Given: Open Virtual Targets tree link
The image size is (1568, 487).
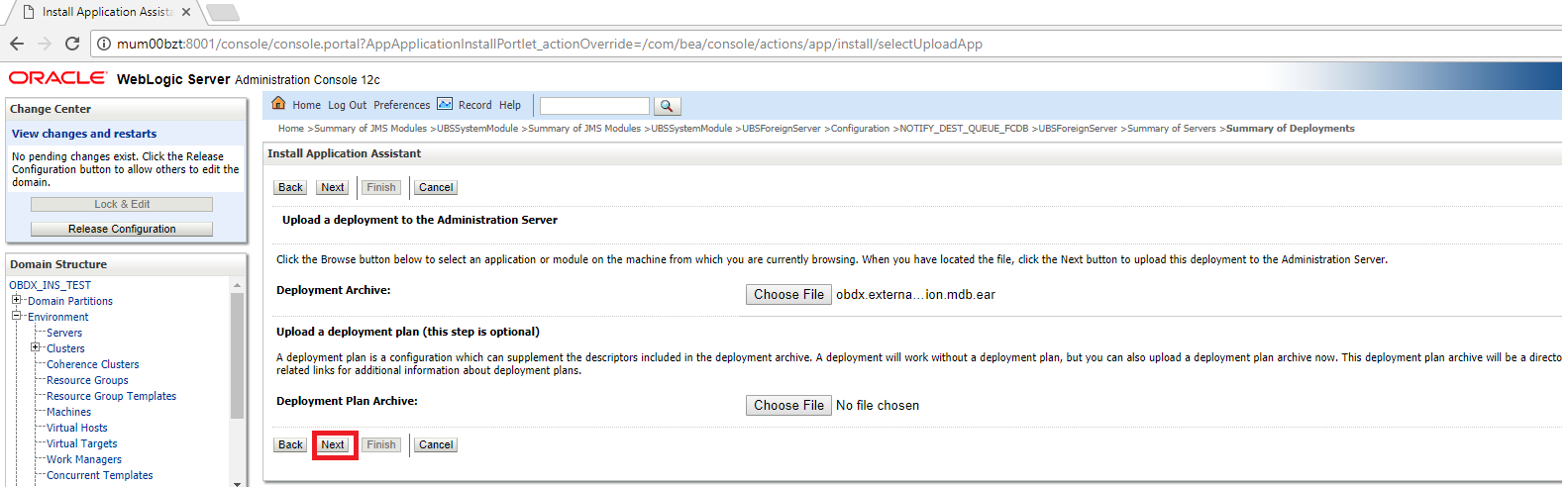Looking at the screenshot, I should [81, 443].
